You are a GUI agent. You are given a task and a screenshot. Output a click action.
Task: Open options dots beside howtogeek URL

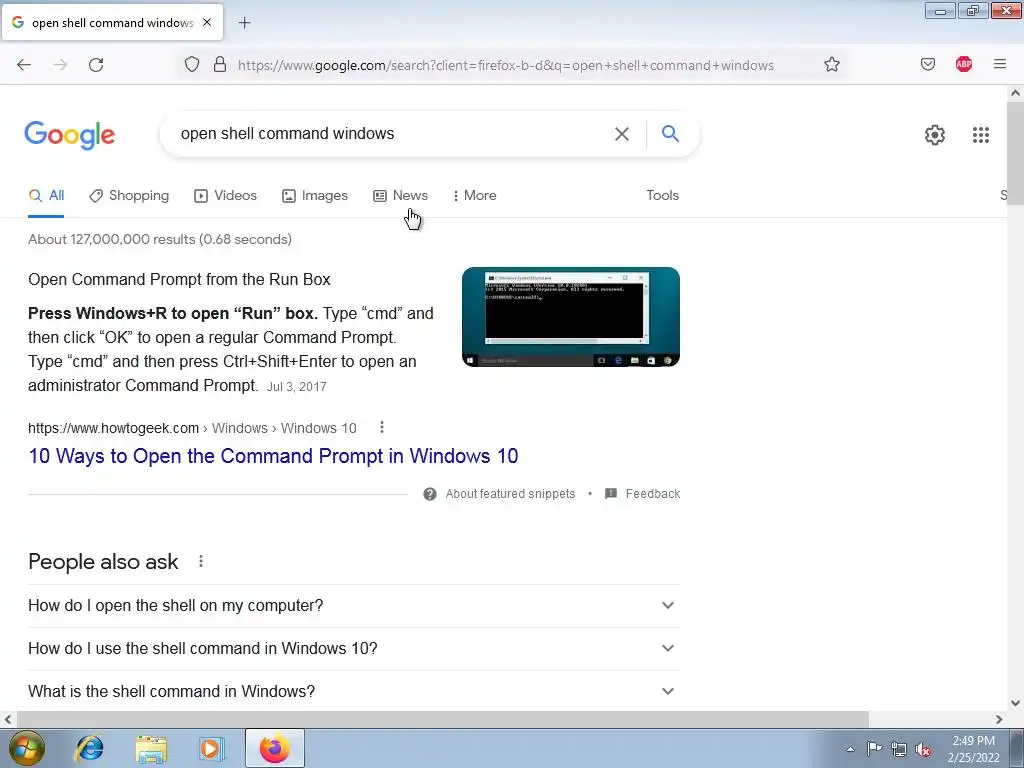coord(381,428)
